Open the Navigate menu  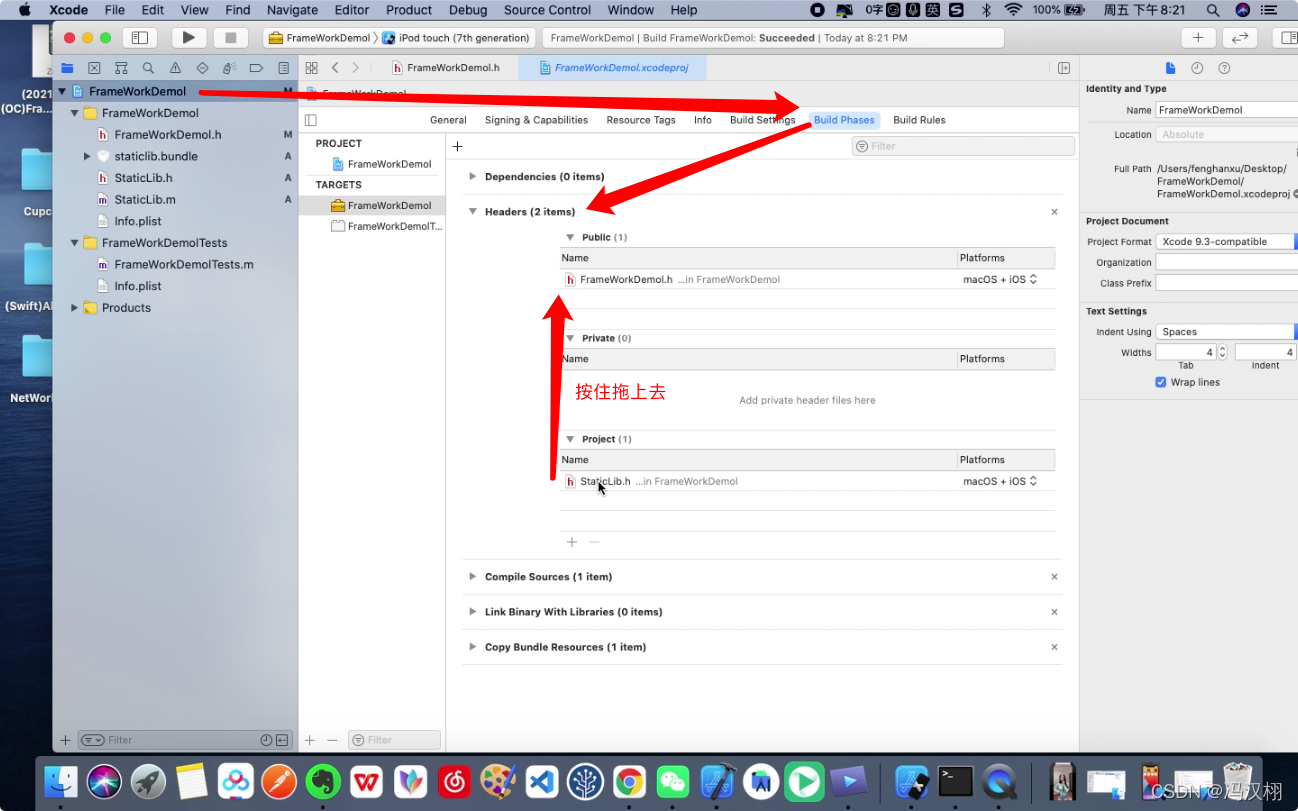click(x=292, y=10)
